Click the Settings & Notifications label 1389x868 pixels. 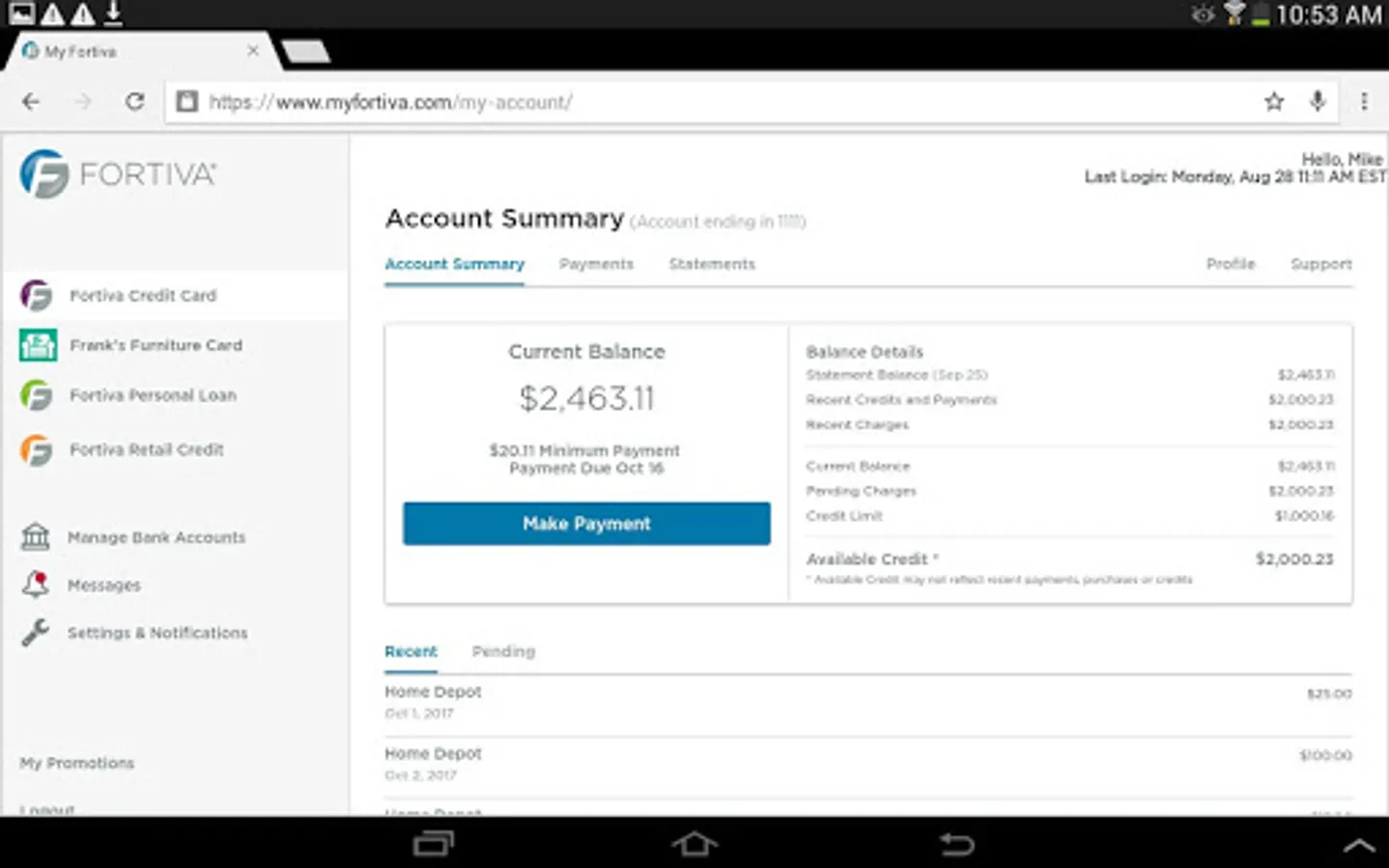(157, 633)
